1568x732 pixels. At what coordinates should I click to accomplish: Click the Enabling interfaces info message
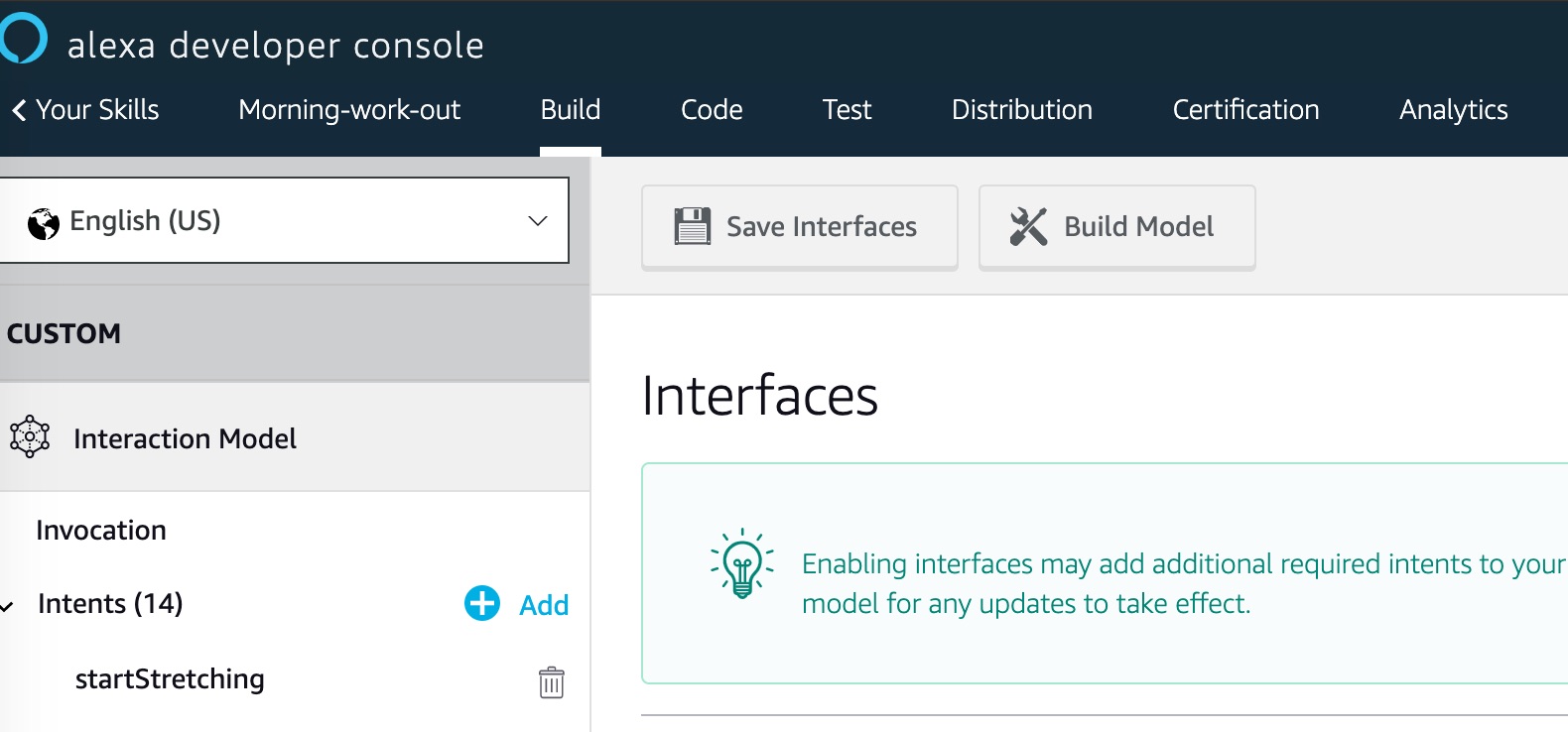click(1184, 583)
